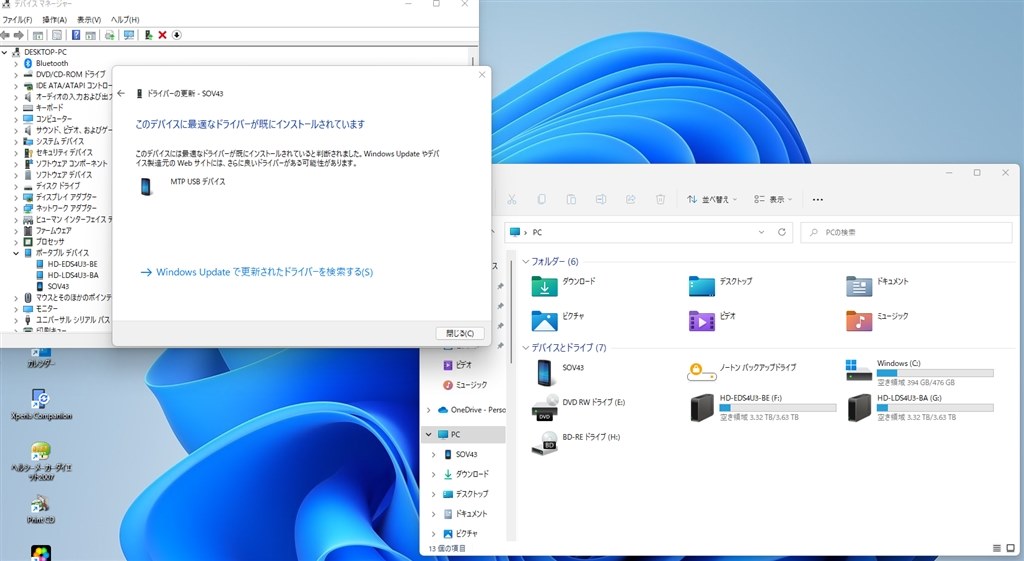1024x561 pixels.
Task: Expand the Bluetooth node in device tree
Action: 16,63
